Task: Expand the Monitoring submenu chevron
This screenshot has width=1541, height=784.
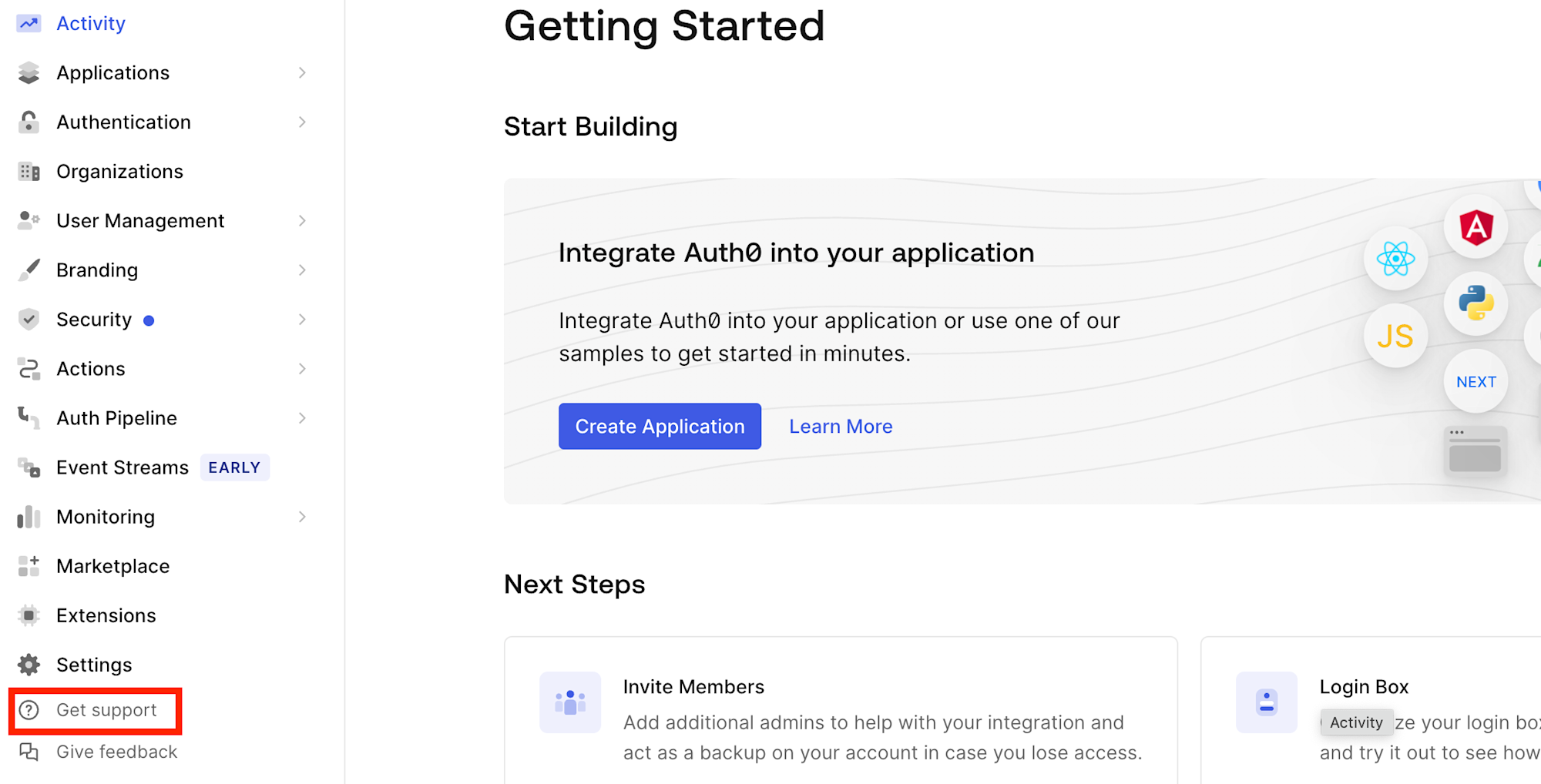Action: (x=302, y=517)
